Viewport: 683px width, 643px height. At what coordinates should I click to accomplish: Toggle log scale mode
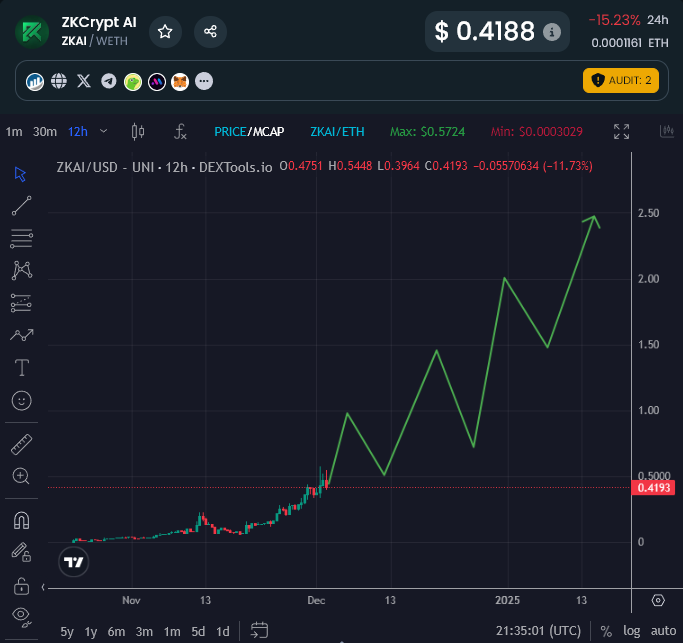pyautogui.click(x=631, y=631)
